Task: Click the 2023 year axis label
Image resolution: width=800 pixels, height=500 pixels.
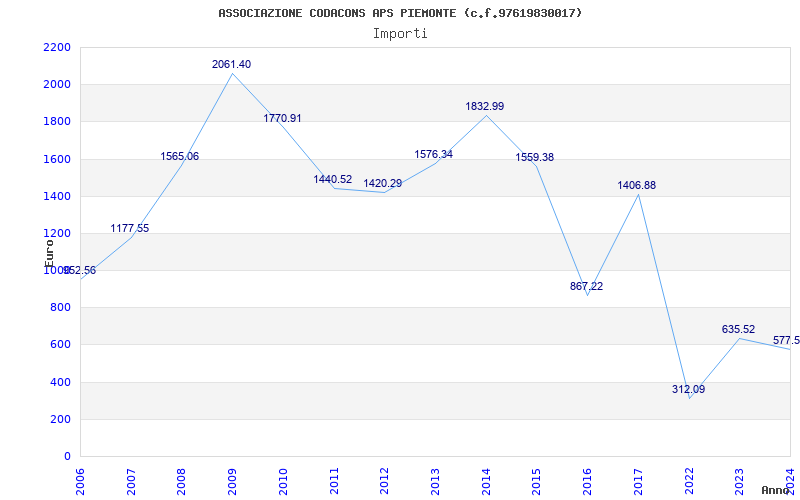Action: pos(739,482)
